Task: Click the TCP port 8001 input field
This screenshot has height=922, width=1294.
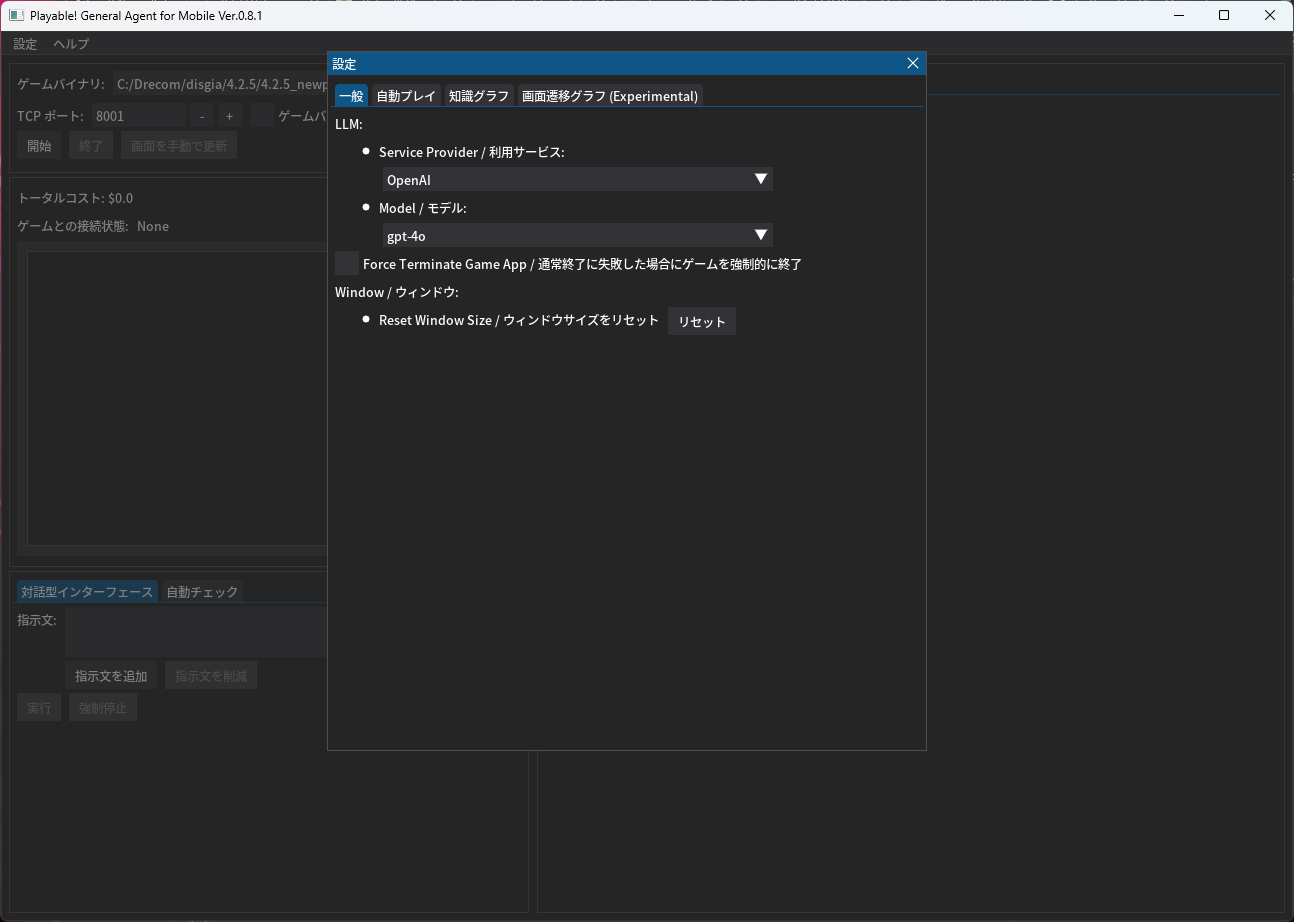Action: [139, 116]
